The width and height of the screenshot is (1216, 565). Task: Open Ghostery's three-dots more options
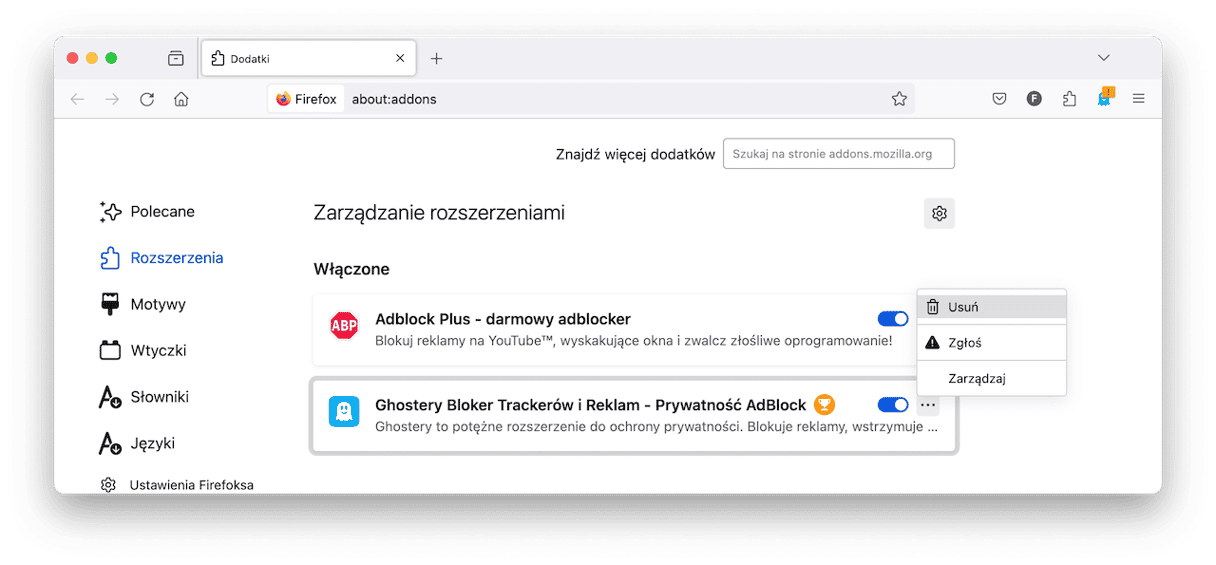pos(928,405)
